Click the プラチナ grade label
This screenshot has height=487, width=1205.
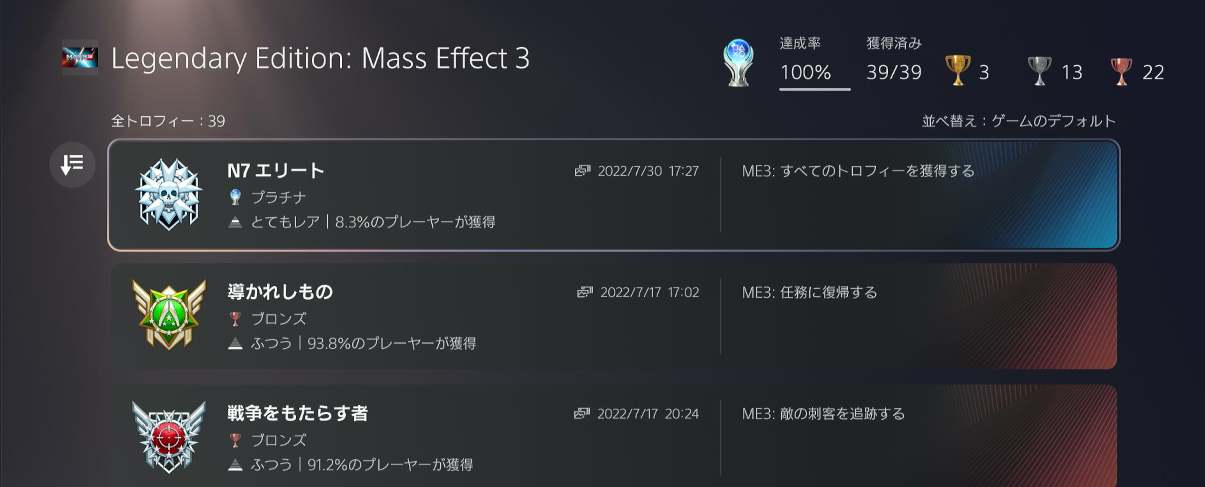[x=278, y=197]
